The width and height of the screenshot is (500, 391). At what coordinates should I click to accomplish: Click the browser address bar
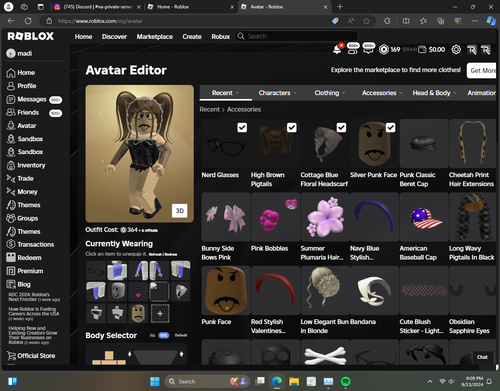coord(190,21)
